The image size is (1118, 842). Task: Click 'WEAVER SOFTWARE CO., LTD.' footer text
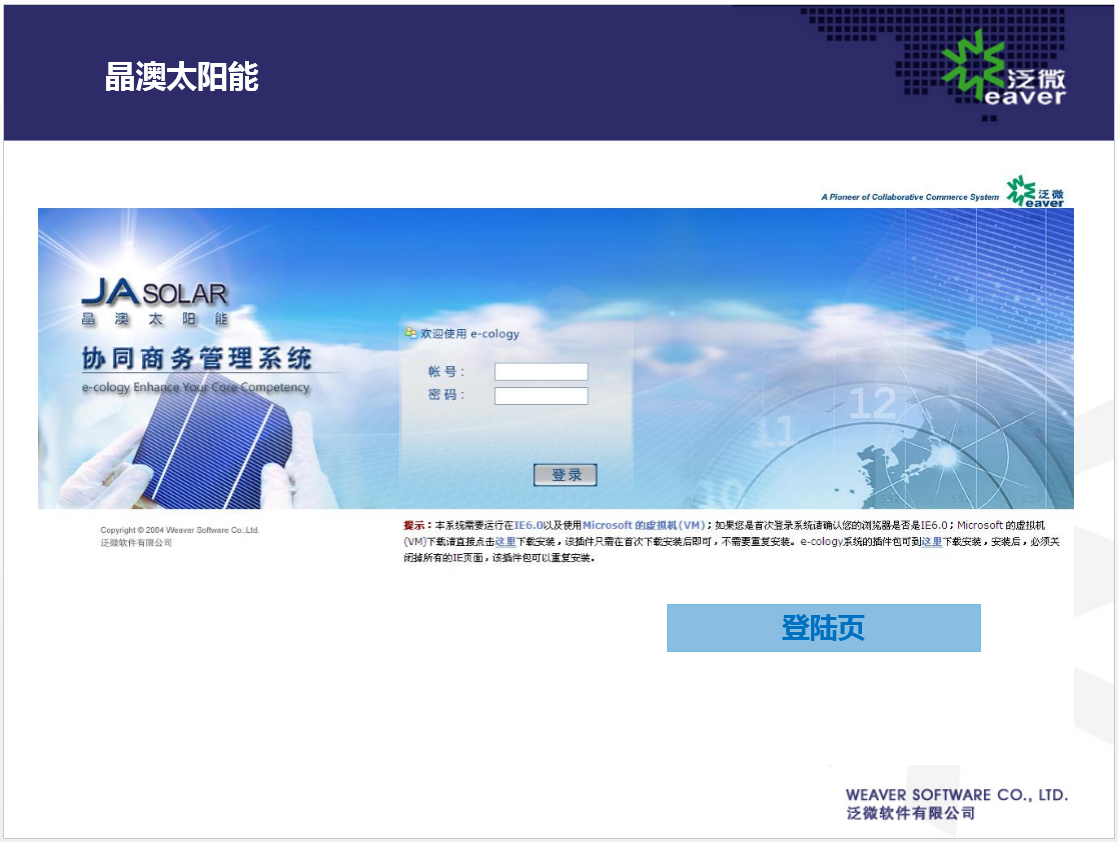957,795
